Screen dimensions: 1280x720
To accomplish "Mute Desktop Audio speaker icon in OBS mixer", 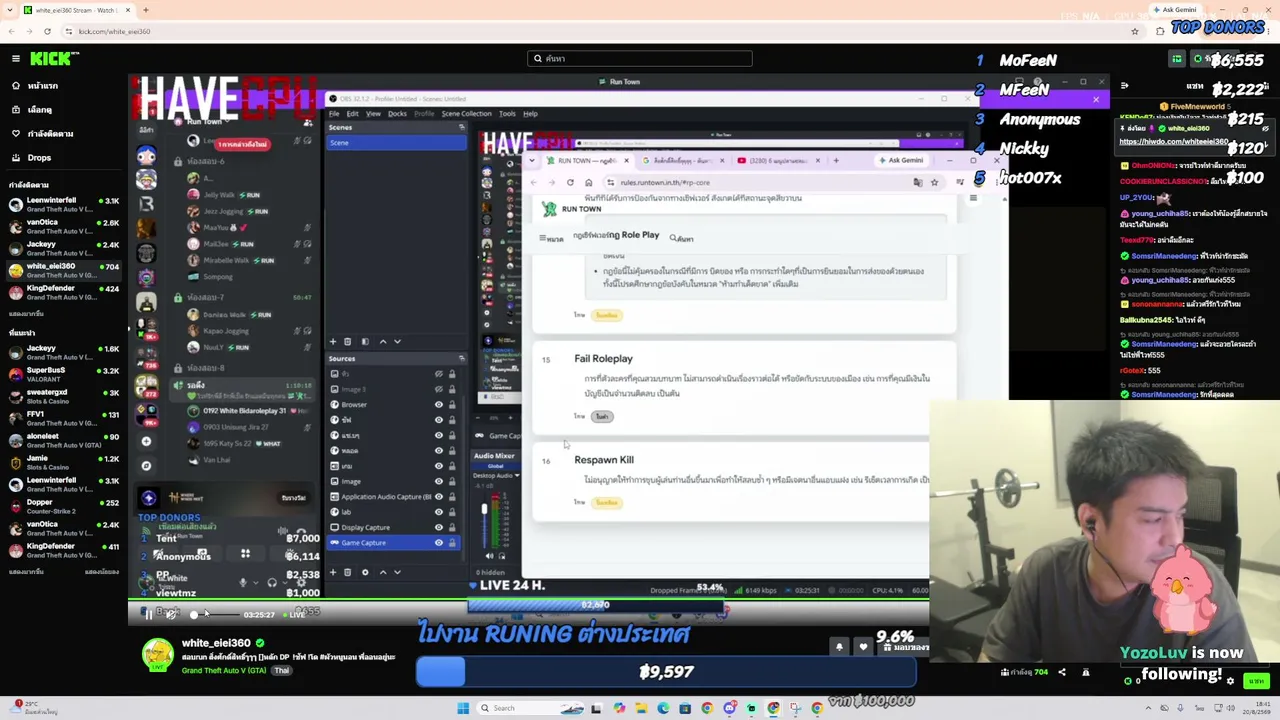I will (489, 556).
